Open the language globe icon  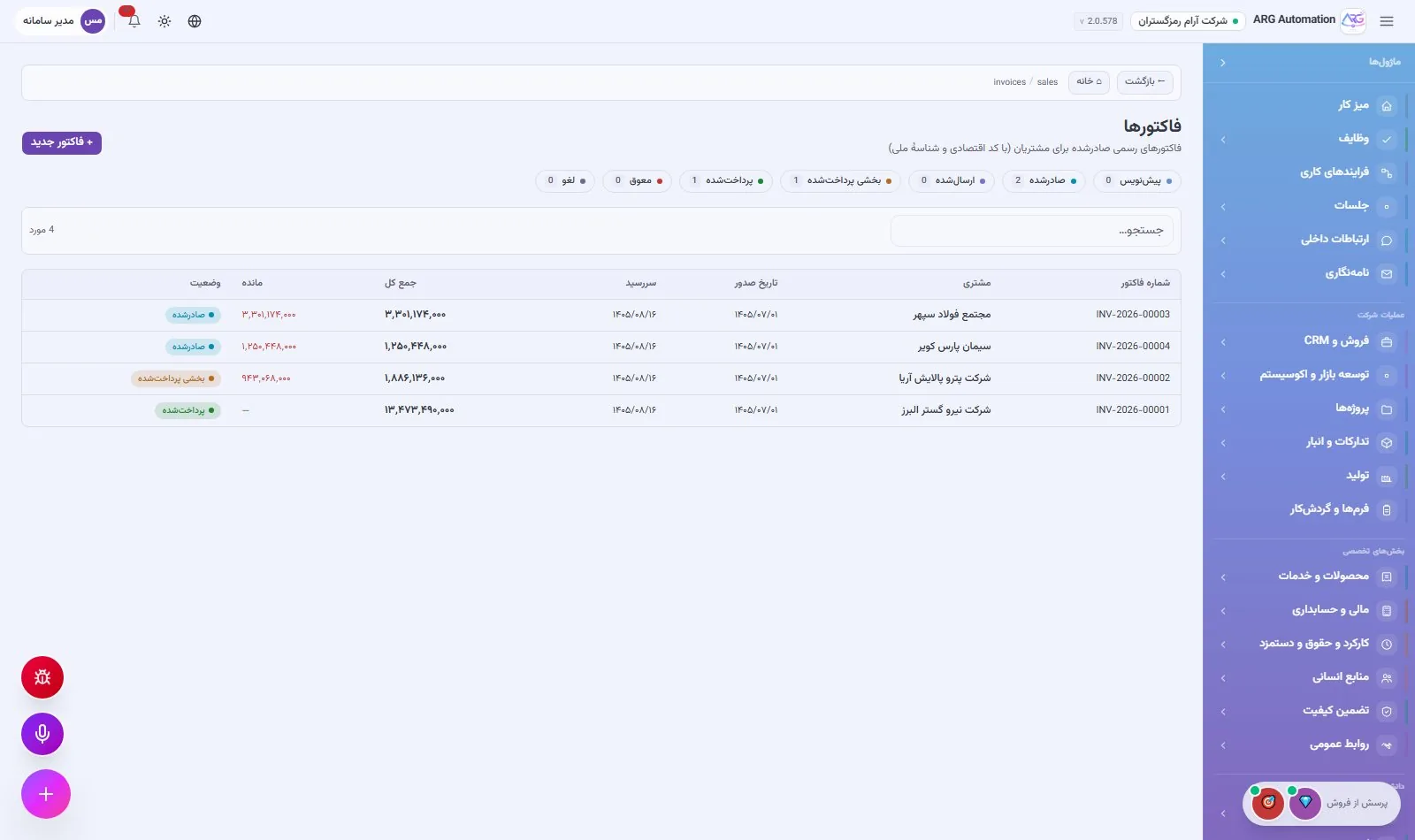(195, 21)
